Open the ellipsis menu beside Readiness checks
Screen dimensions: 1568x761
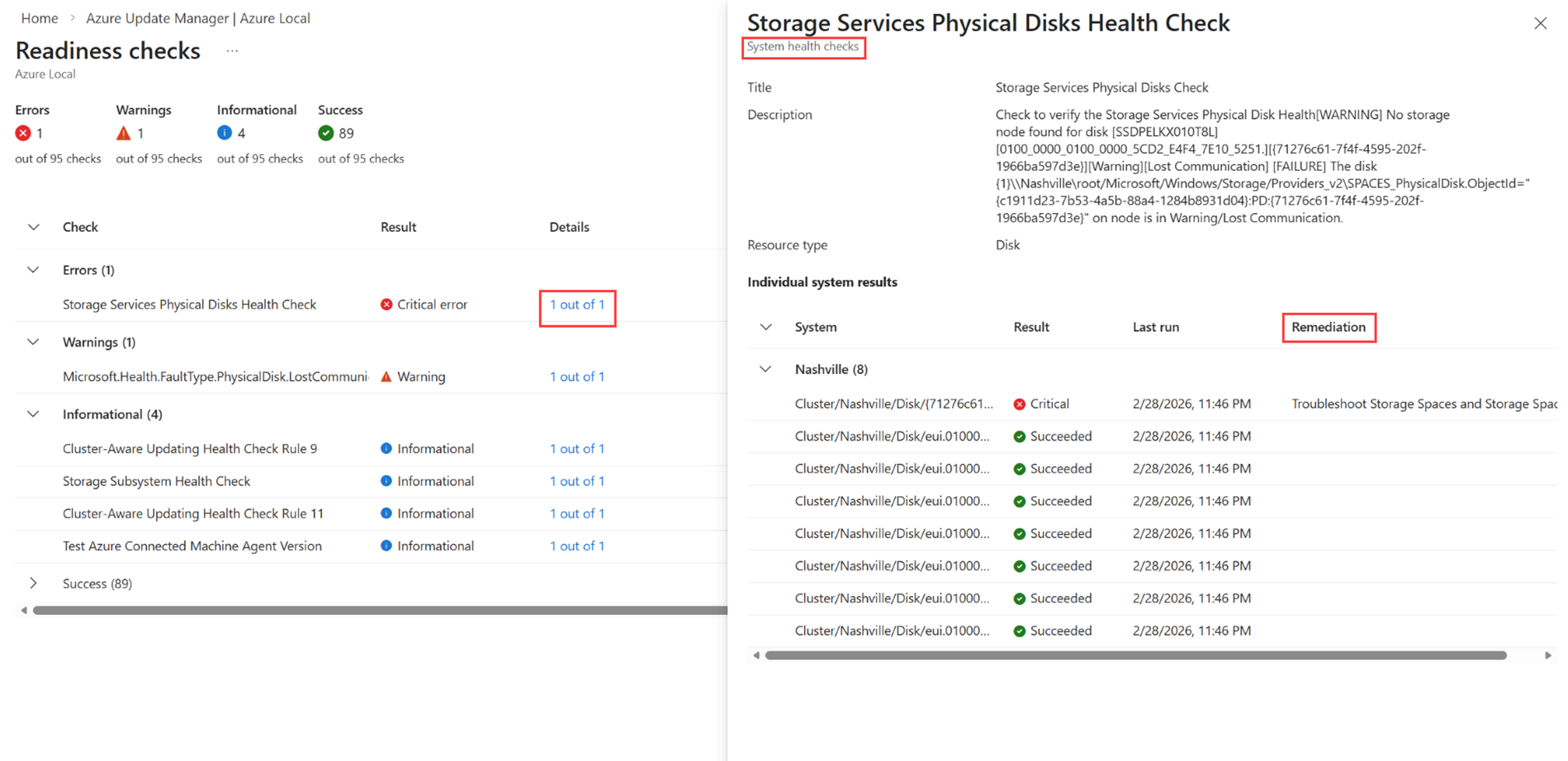point(232,51)
